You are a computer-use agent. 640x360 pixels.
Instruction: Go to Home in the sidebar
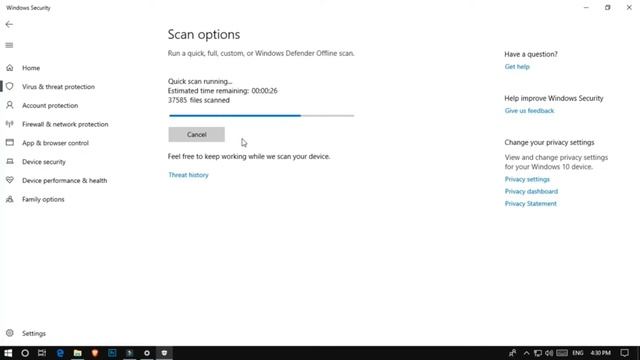[x=31, y=68]
